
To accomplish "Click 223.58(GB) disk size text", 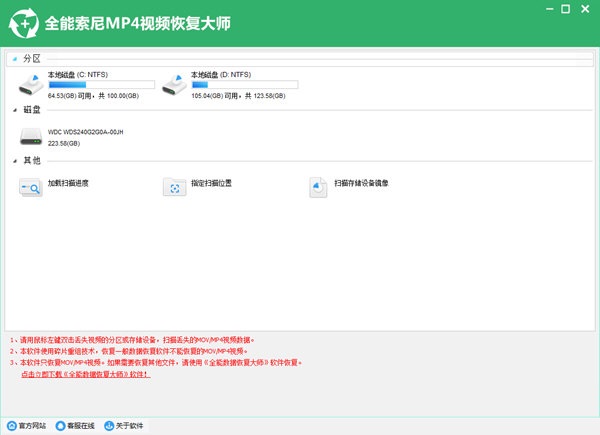I will tap(64, 143).
